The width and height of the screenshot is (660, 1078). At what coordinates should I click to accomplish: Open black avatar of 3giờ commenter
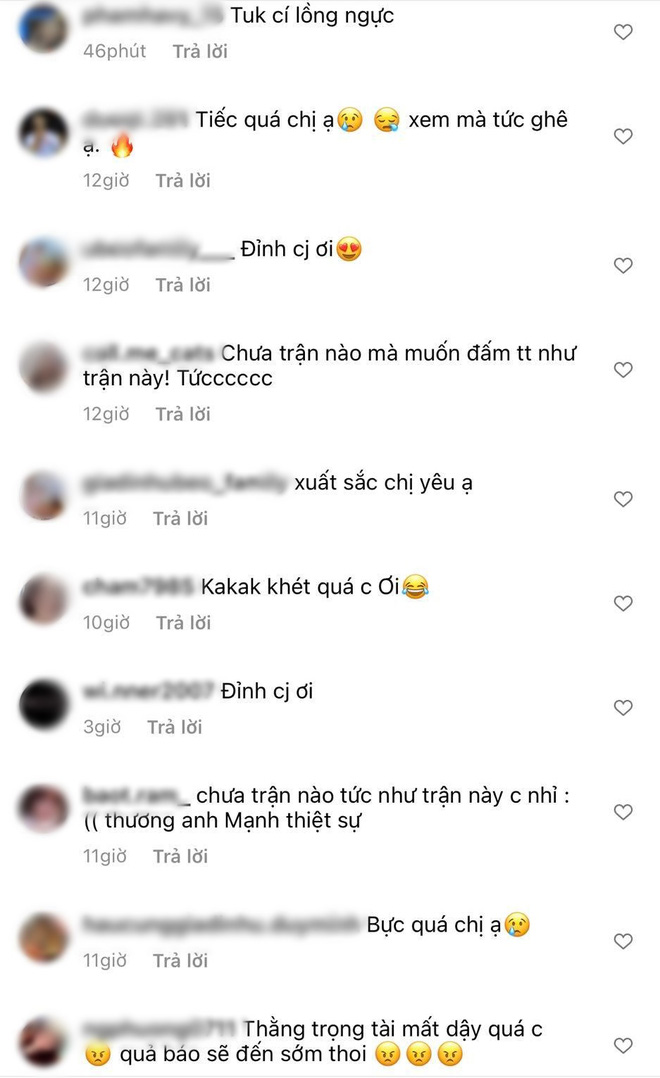(x=43, y=703)
